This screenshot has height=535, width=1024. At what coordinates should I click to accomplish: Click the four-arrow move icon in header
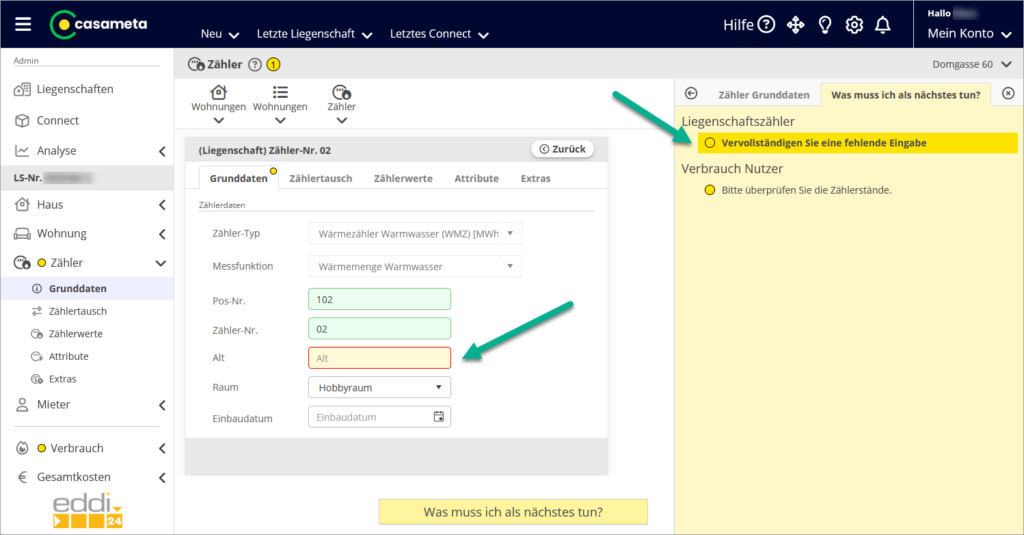(796, 25)
